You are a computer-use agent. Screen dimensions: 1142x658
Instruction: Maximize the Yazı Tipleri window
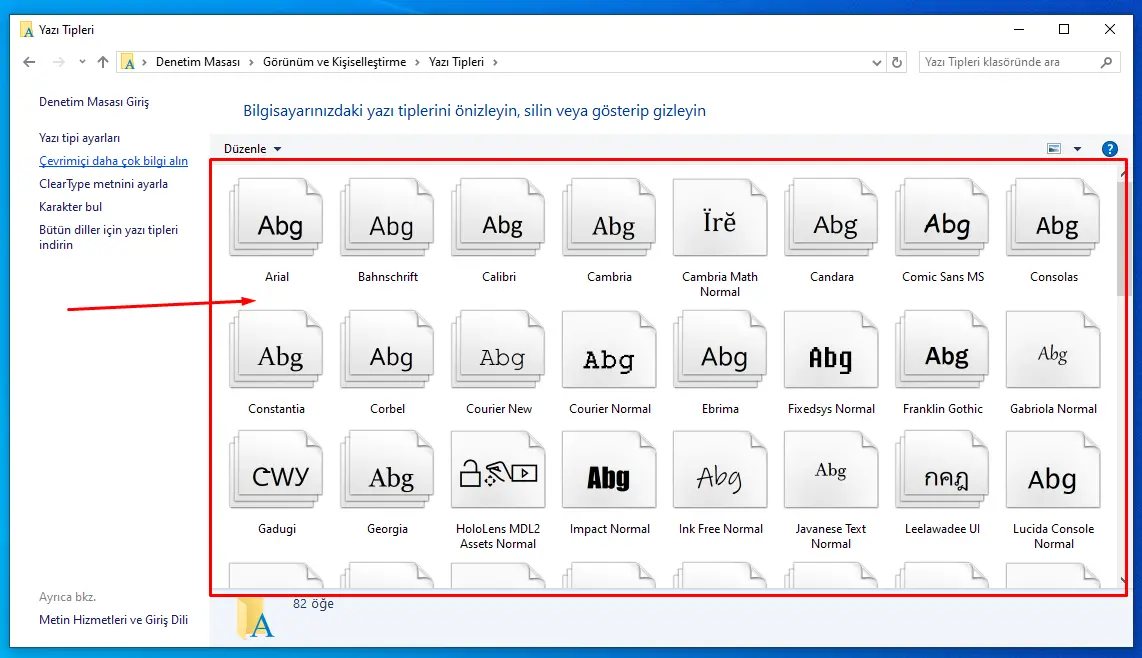coord(1064,29)
